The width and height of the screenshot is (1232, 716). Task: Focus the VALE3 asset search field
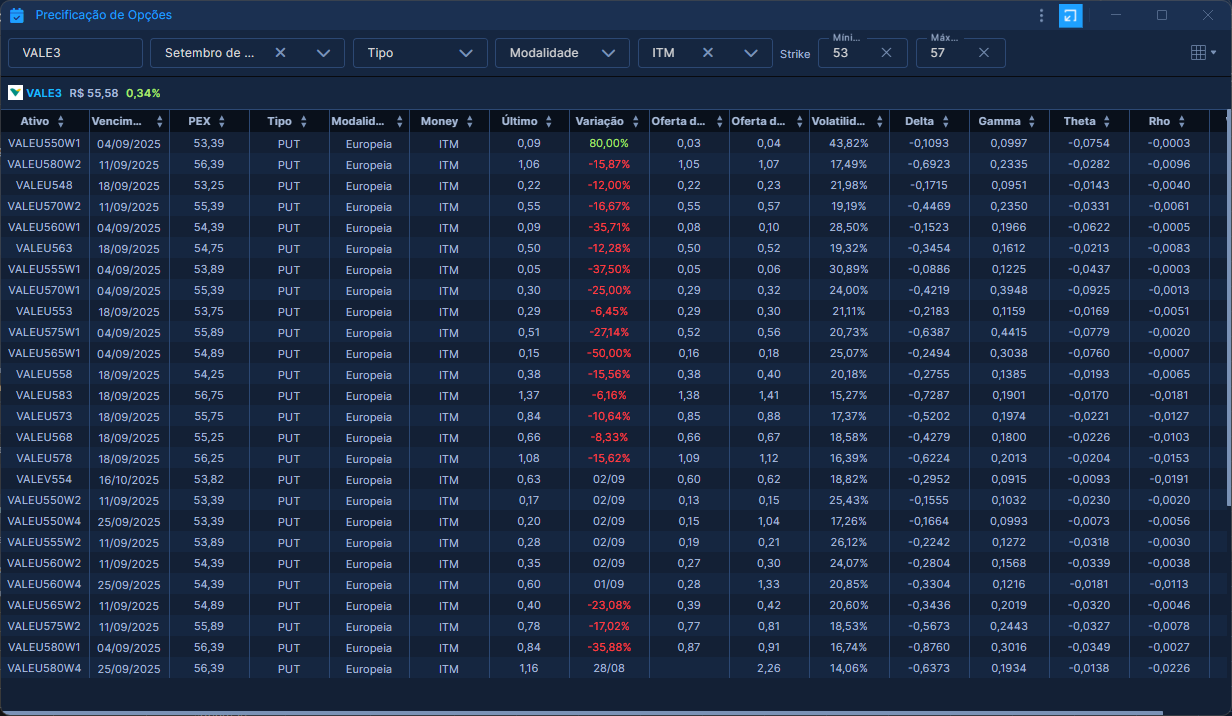point(76,53)
